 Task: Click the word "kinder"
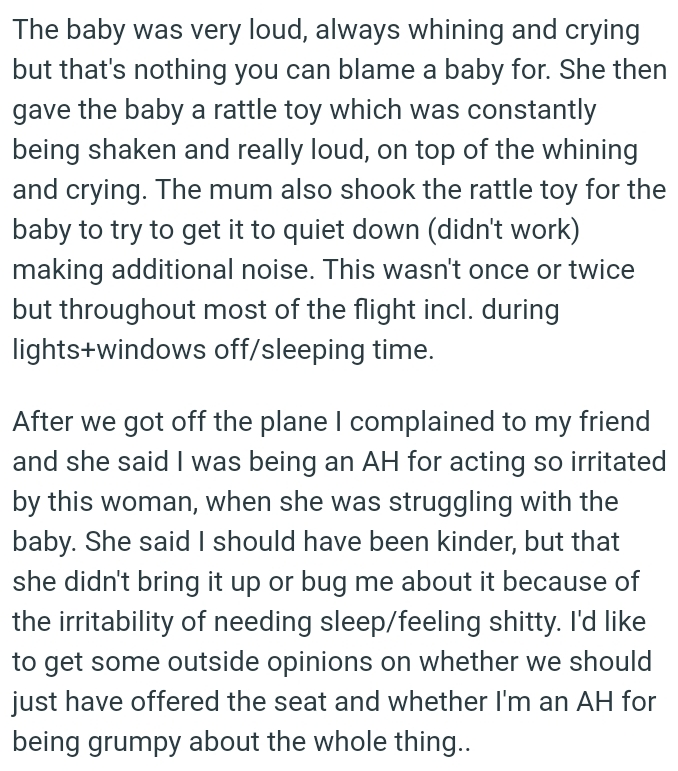(x=476, y=542)
